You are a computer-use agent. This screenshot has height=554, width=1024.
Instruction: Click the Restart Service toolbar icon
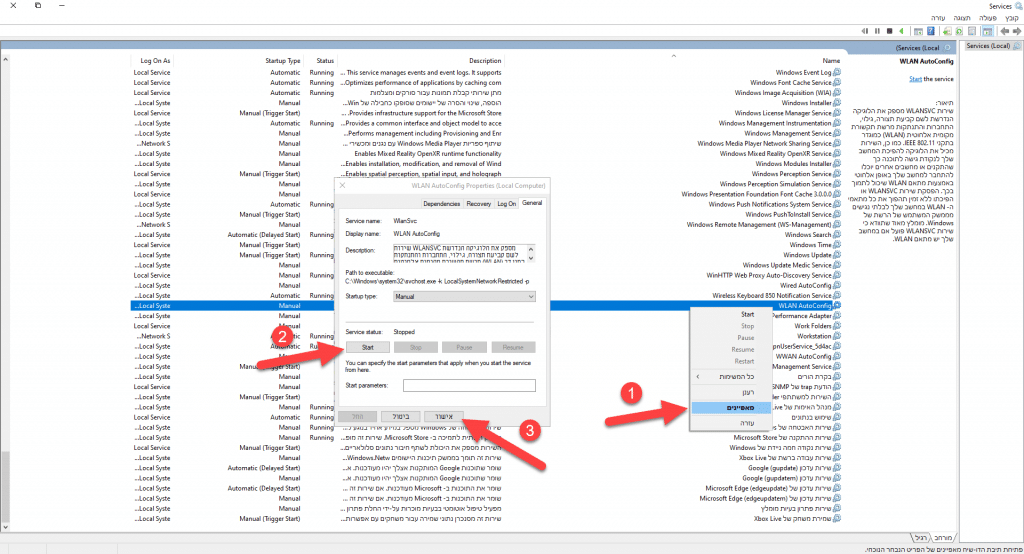(x=865, y=31)
